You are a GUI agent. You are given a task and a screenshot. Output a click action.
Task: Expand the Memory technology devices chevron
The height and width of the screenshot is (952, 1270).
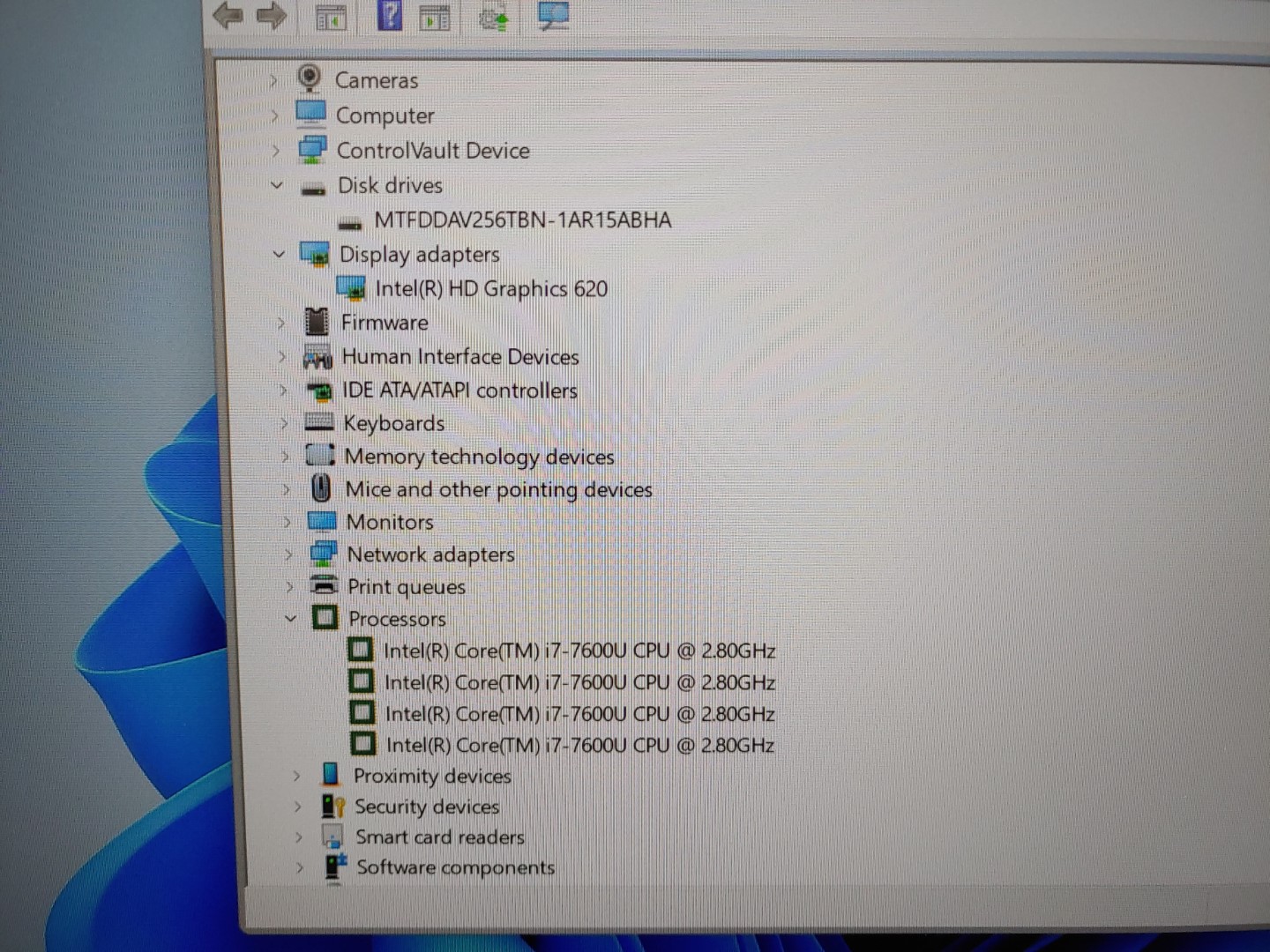(x=284, y=456)
